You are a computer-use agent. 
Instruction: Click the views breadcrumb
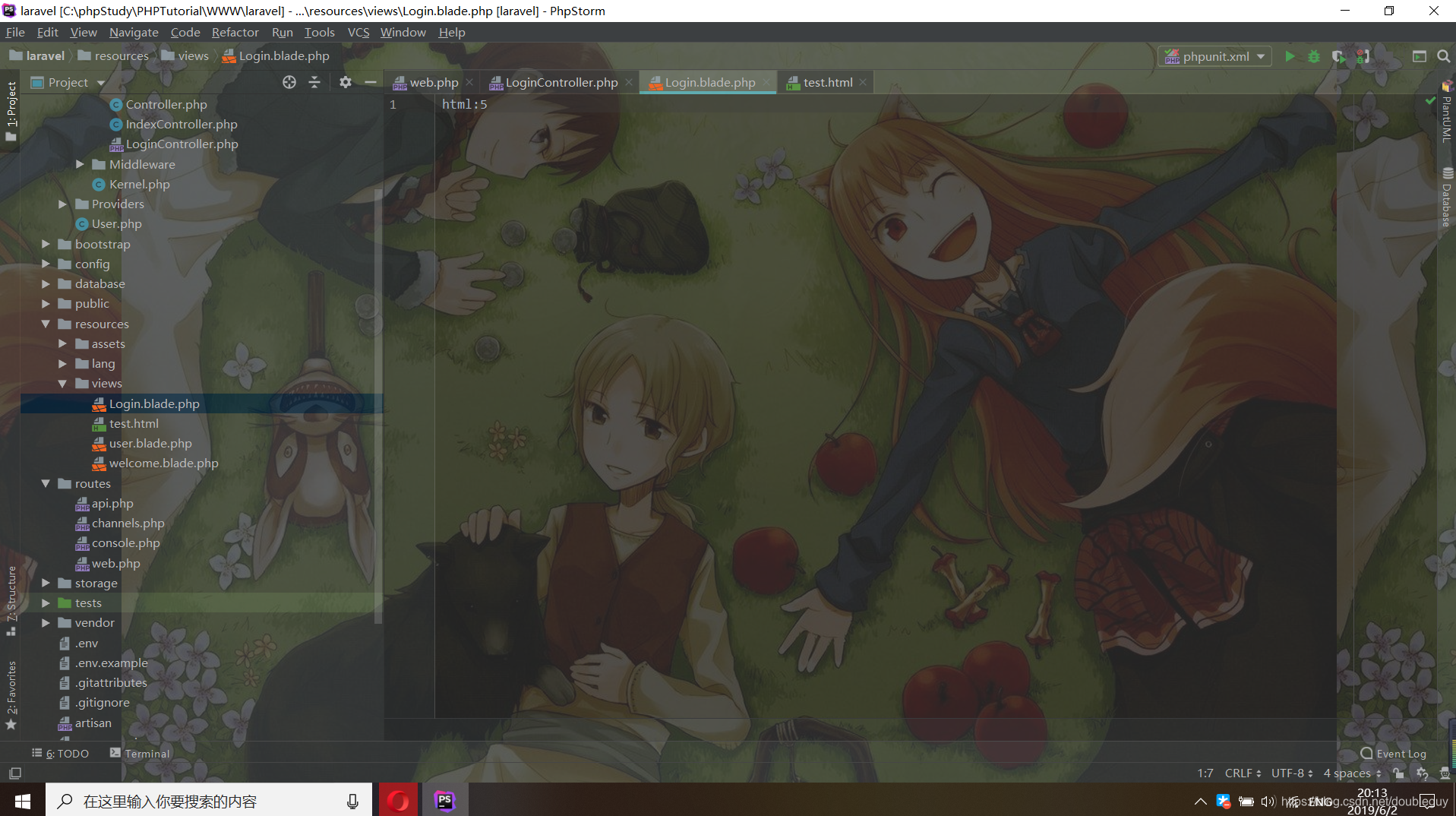point(185,55)
